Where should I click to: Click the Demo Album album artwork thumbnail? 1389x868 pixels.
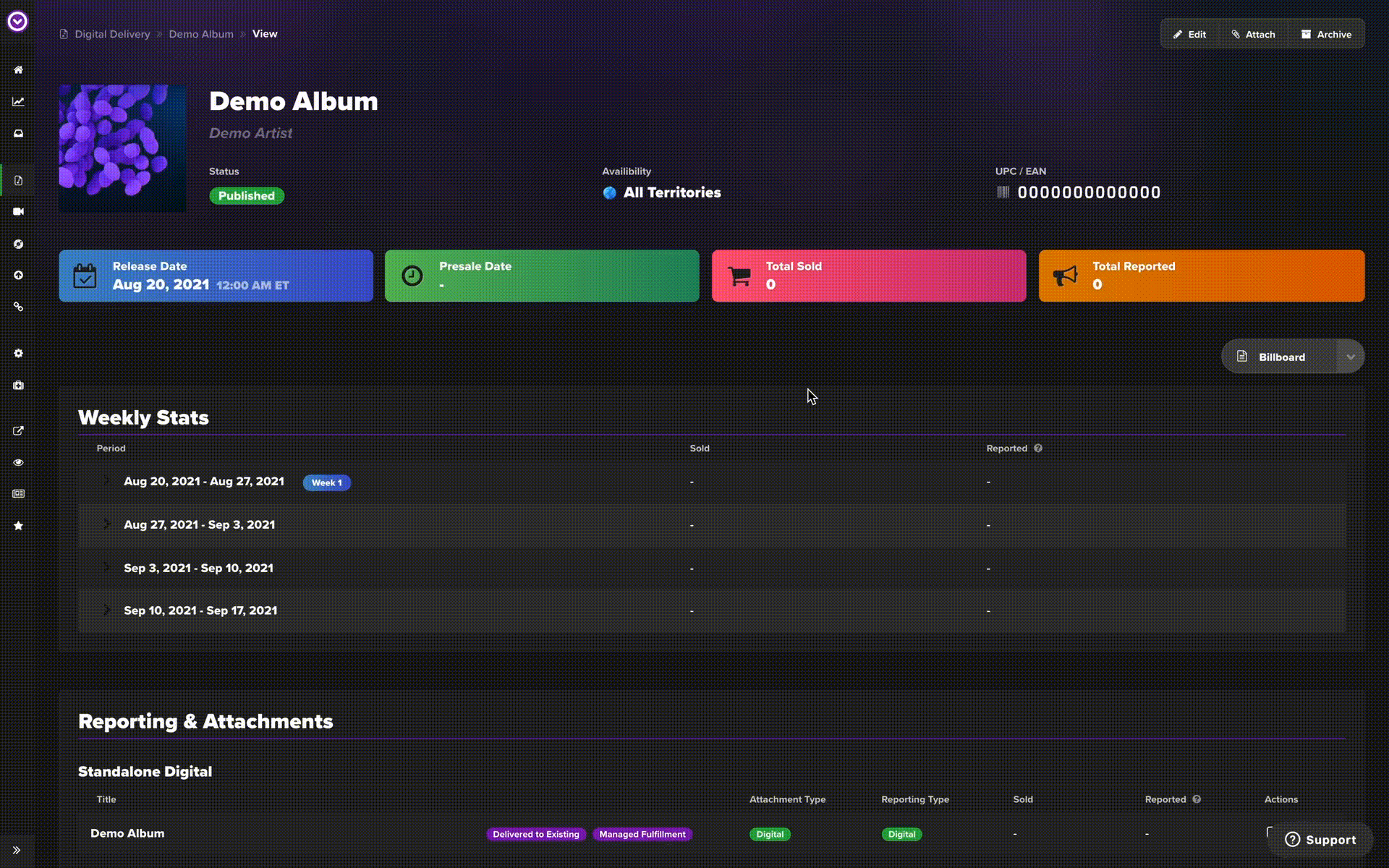pyautogui.click(x=122, y=148)
